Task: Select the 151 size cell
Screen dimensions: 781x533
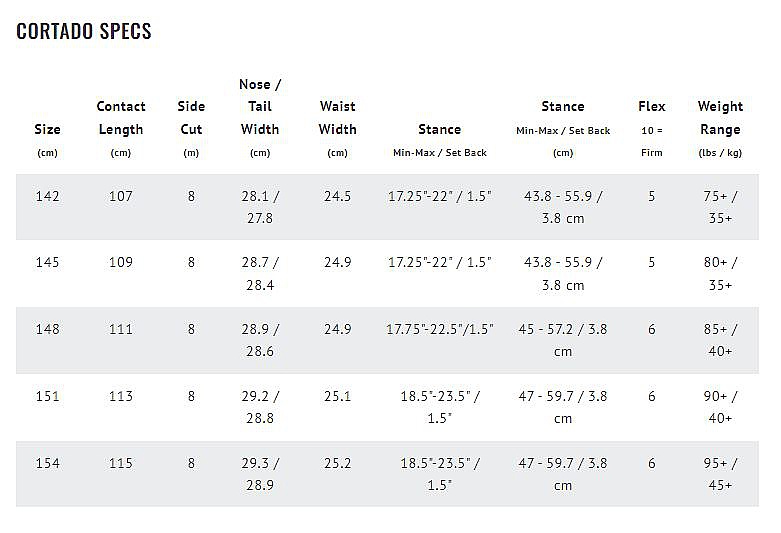Action: pos(47,396)
